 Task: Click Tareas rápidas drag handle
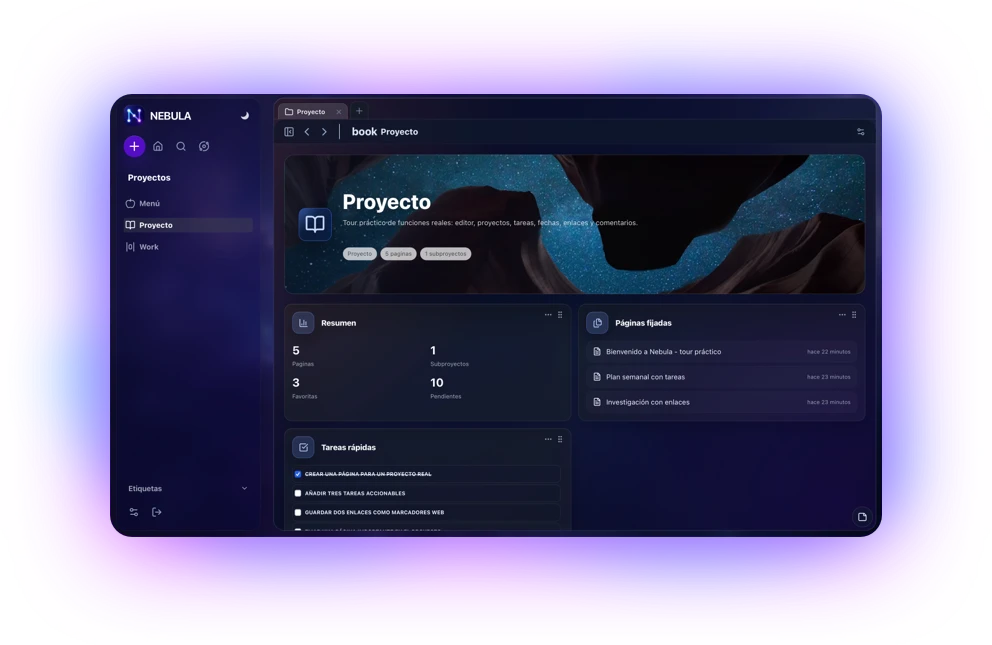560,439
